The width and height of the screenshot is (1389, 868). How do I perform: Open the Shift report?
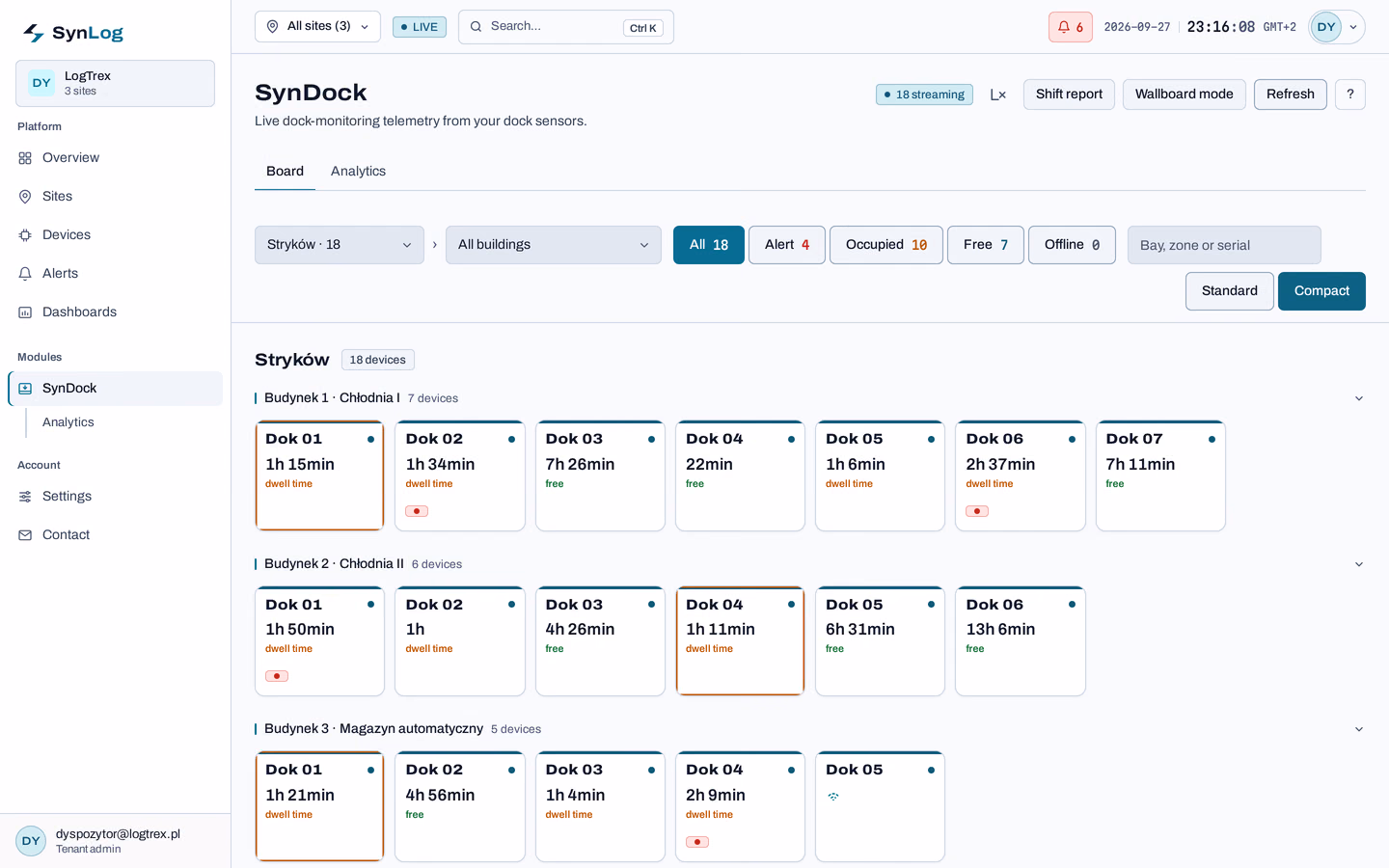click(x=1069, y=95)
